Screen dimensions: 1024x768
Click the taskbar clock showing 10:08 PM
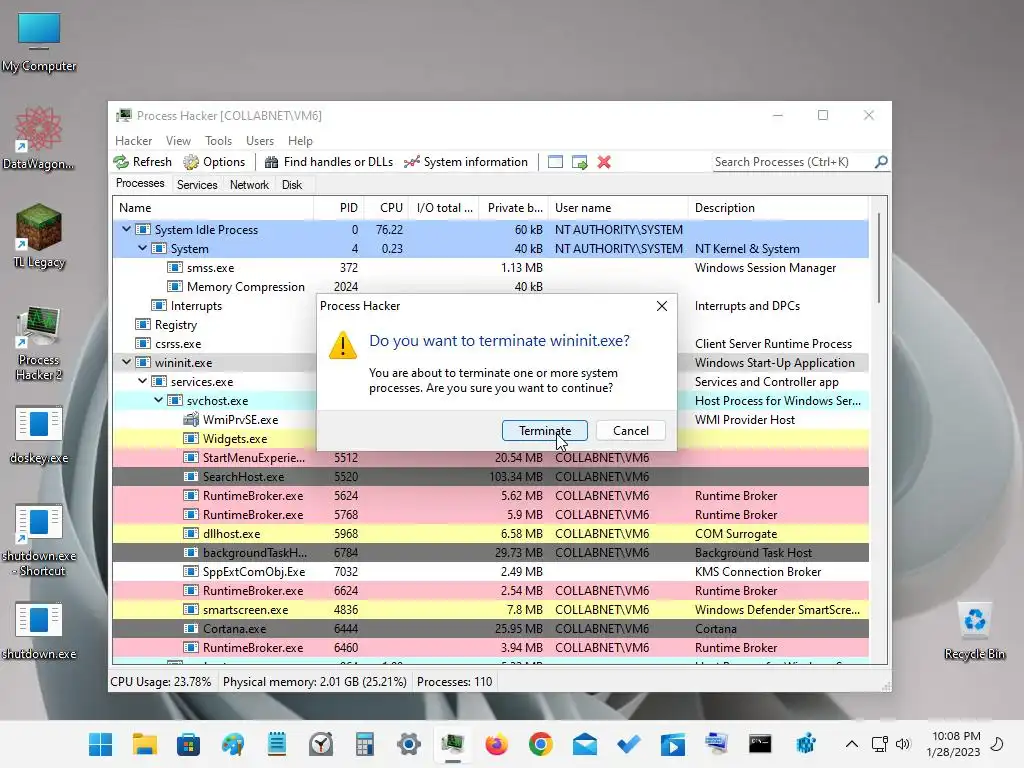coord(955,744)
